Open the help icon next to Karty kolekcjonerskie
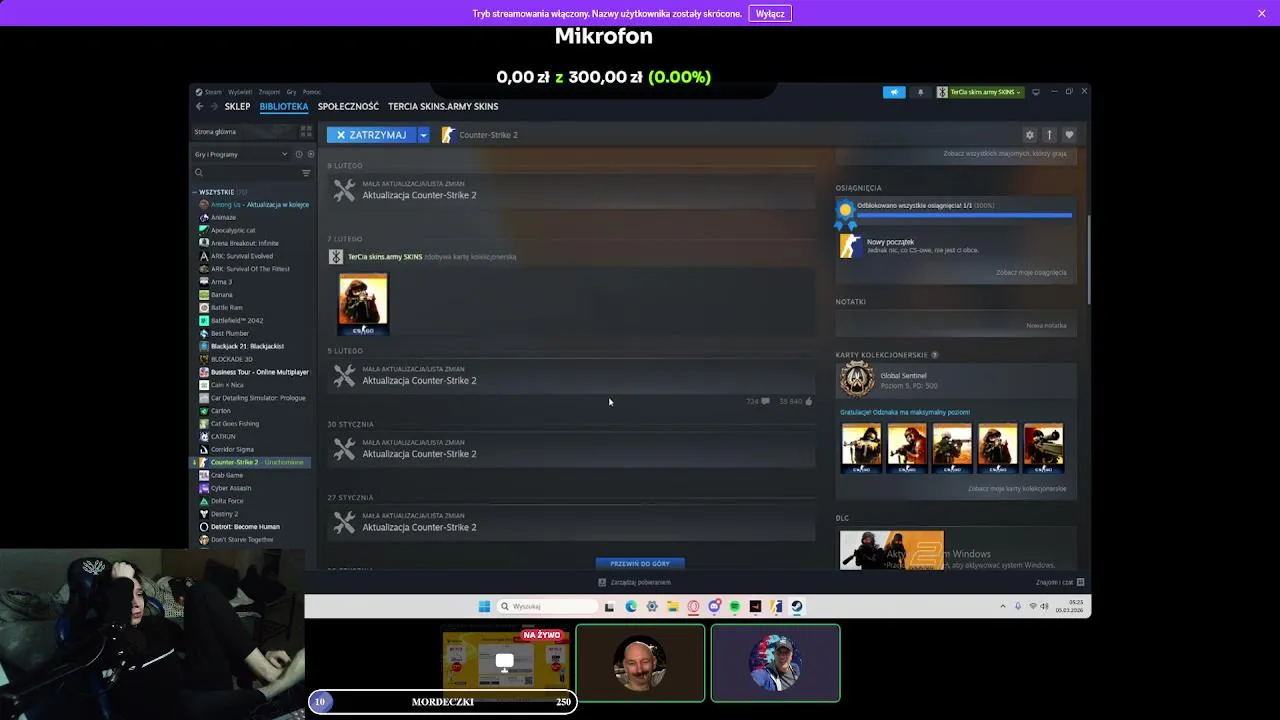Screen dimensions: 1280x720 (935, 355)
